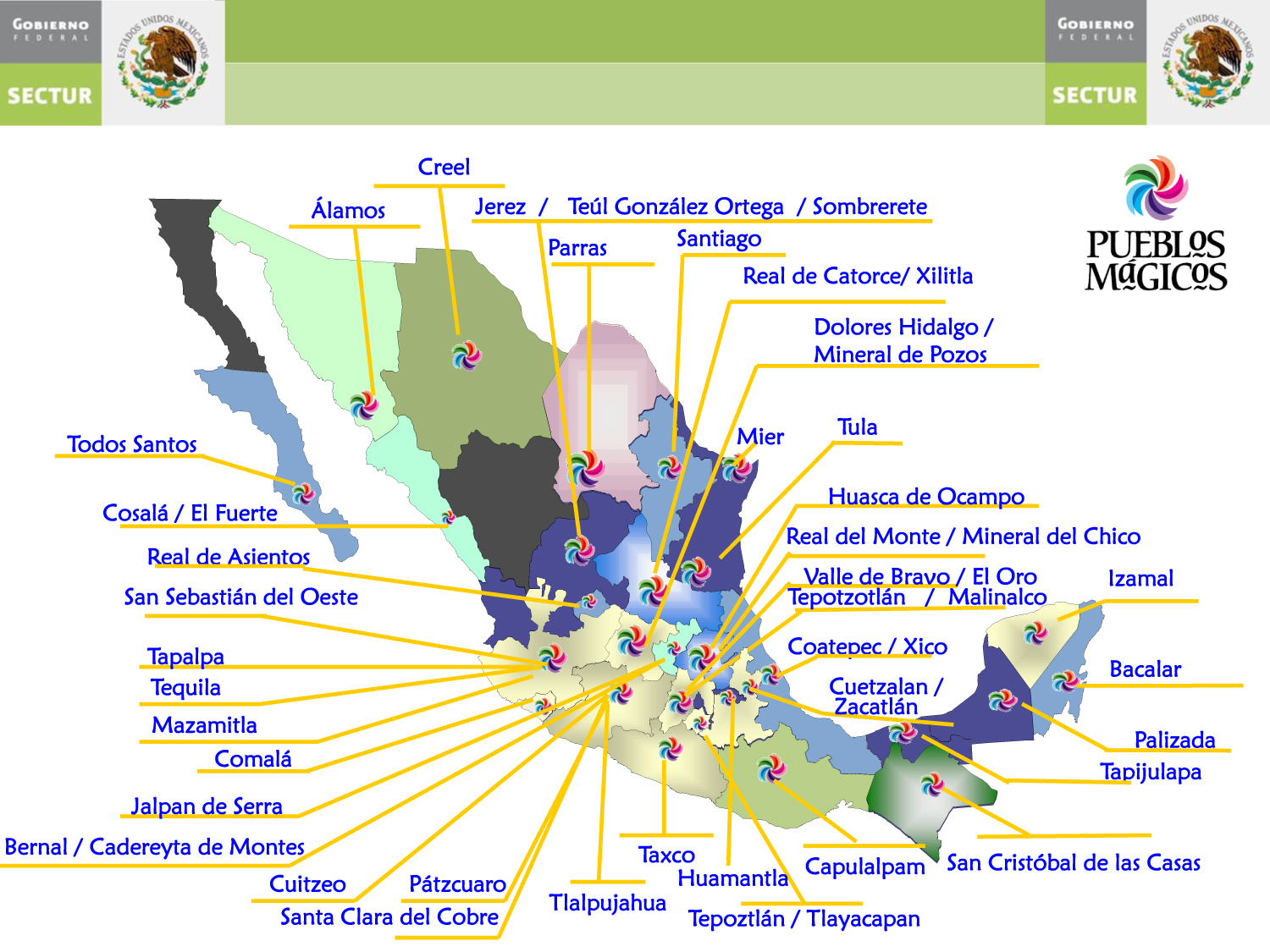Click the large Pueblos Mágicos logo top right
The image size is (1270, 952).
[x=1155, y=220]
